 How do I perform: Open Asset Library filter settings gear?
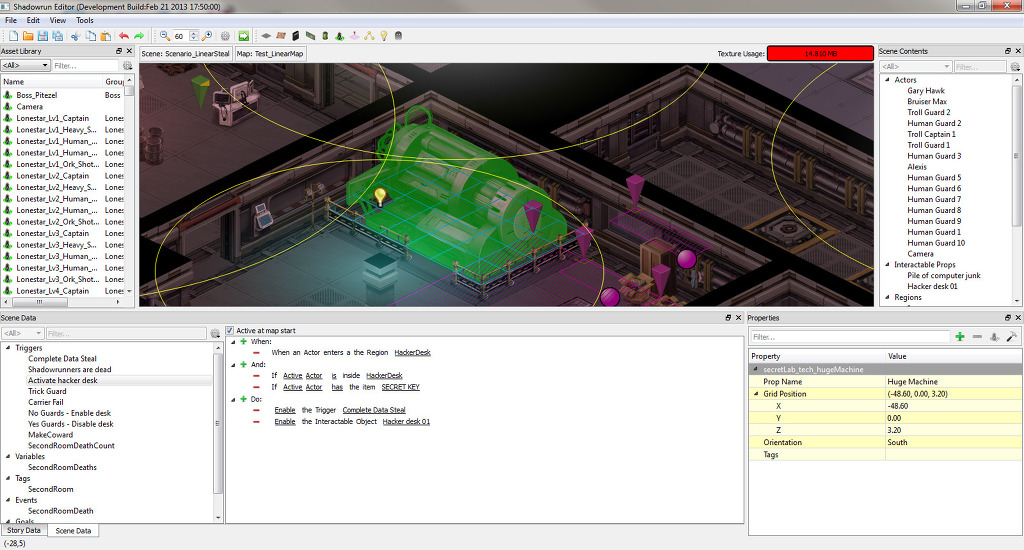pyautogui.click(x=127, y=65)
